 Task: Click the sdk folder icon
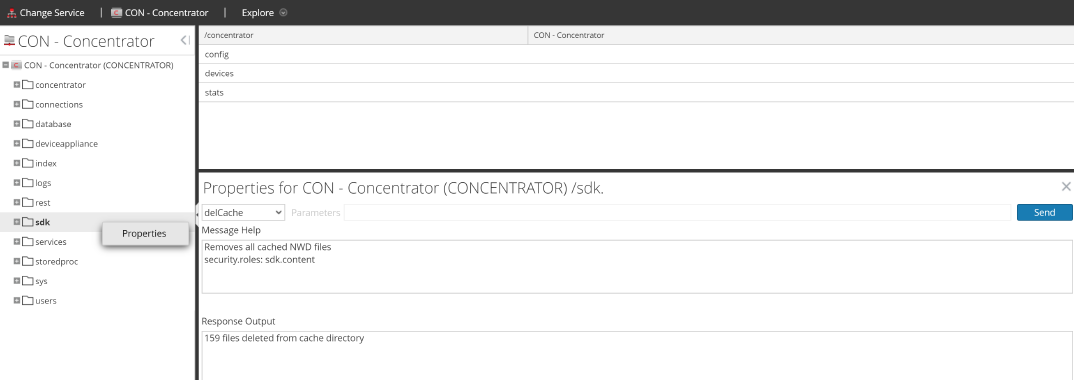(x=27, y=222)
